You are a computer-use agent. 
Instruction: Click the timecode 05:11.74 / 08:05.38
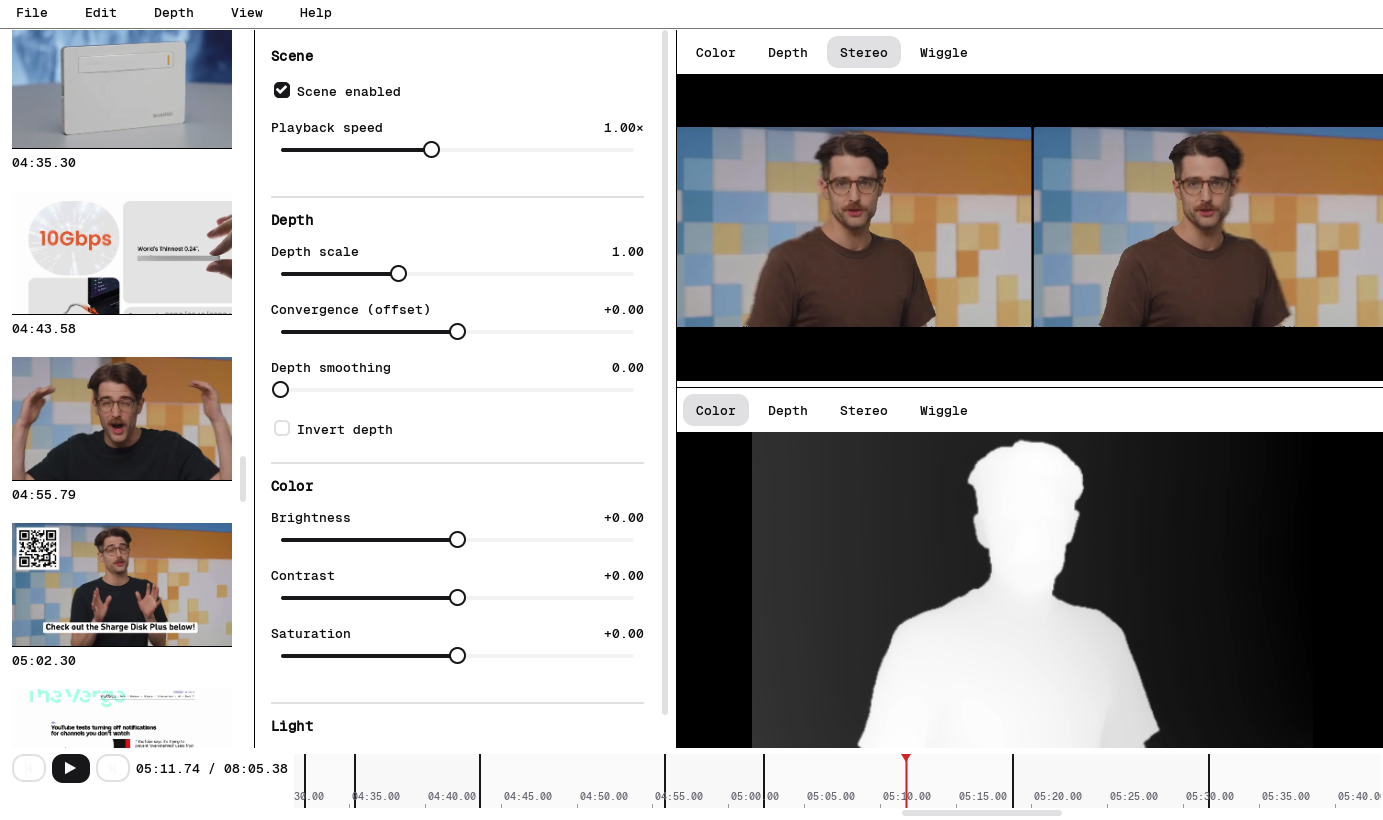[x=212, y=769]
